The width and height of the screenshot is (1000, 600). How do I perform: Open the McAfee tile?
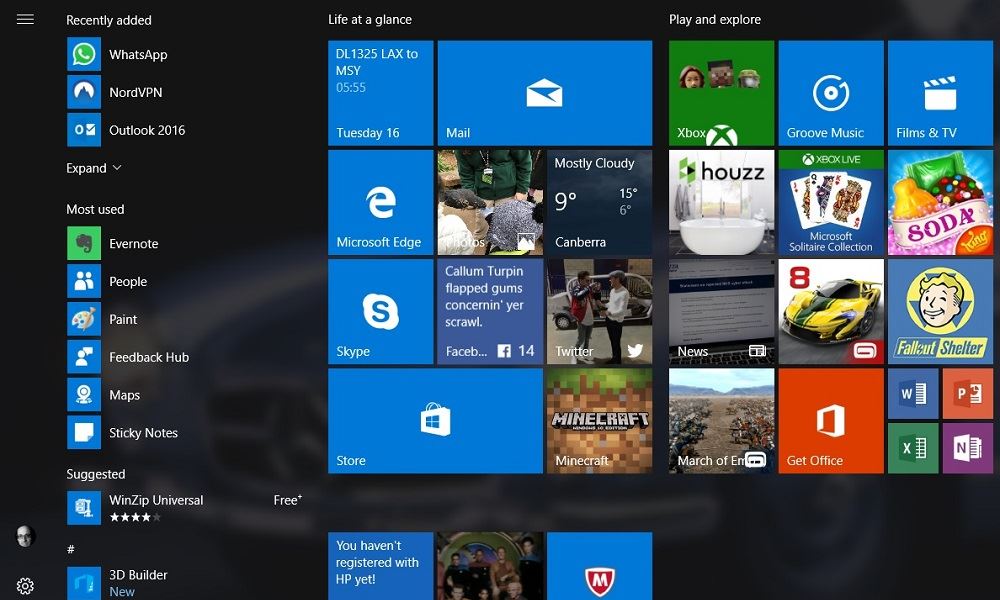coord(599,566)
